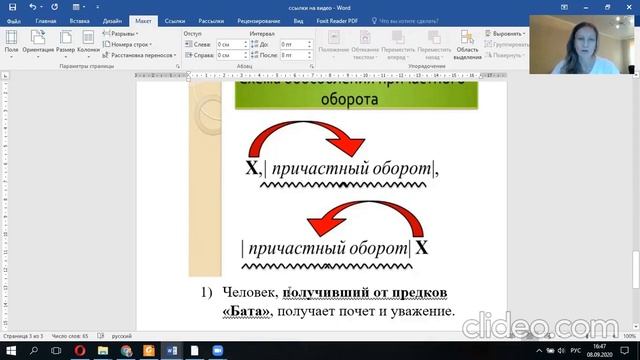640x360 pixels.
Task: Open the Undo history dropdown arrow
Action: click(x=41, y=7)
